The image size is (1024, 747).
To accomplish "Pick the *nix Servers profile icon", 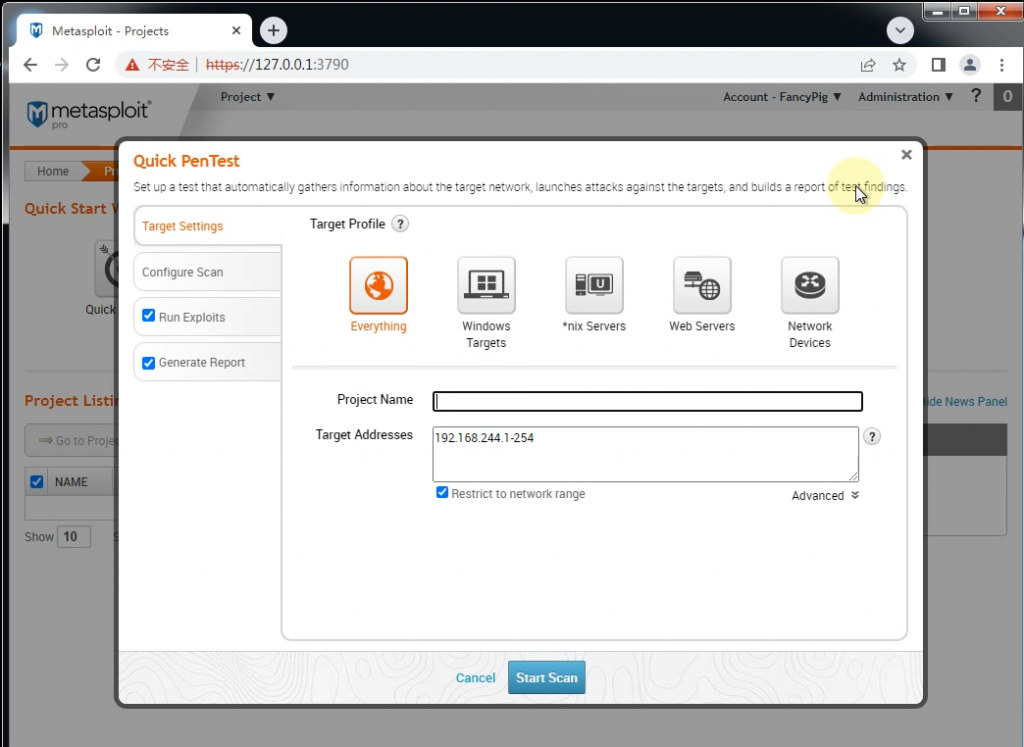I will coord(594,285).
